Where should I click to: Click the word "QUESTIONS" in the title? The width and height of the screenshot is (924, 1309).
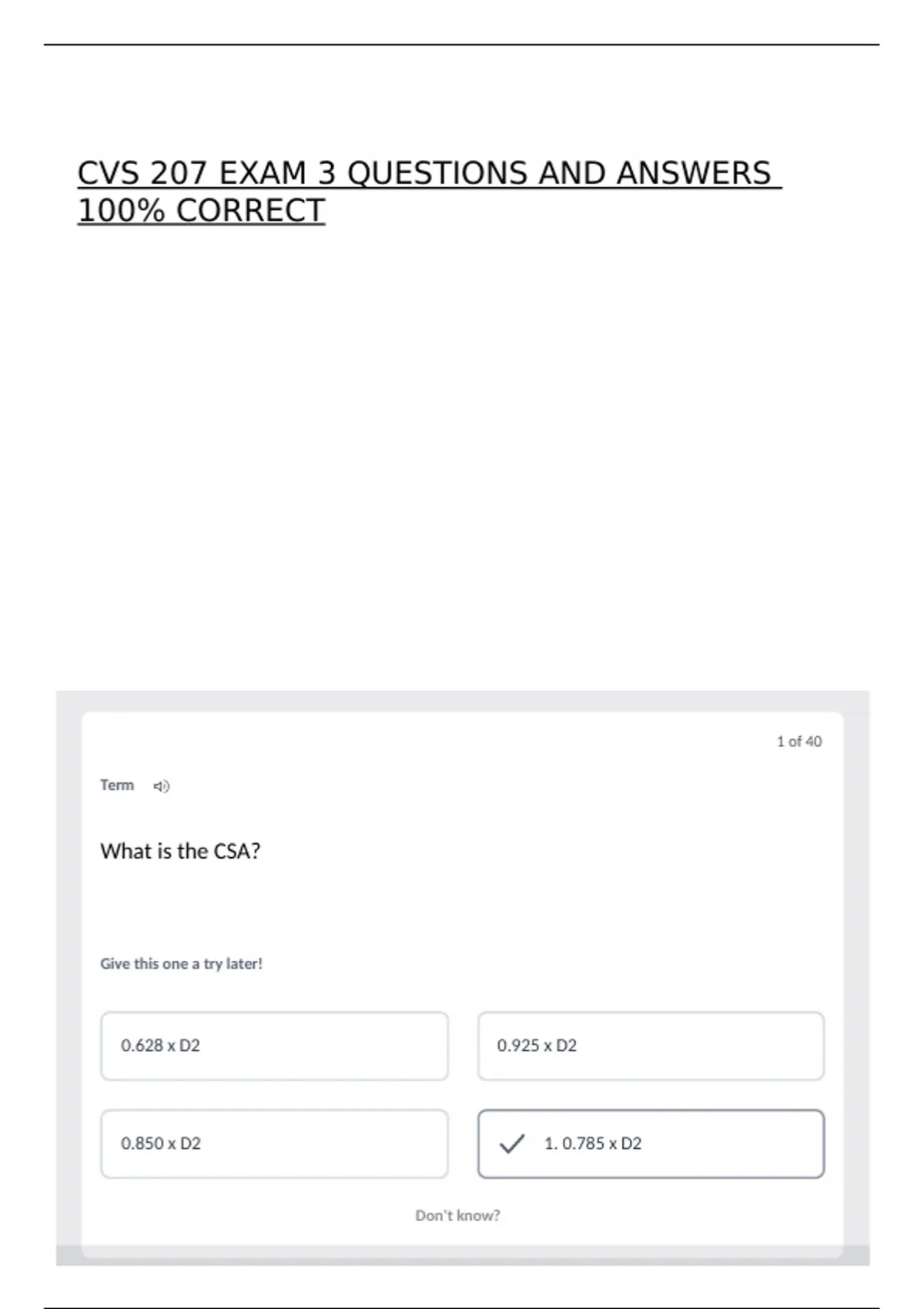tap(438, 173)
